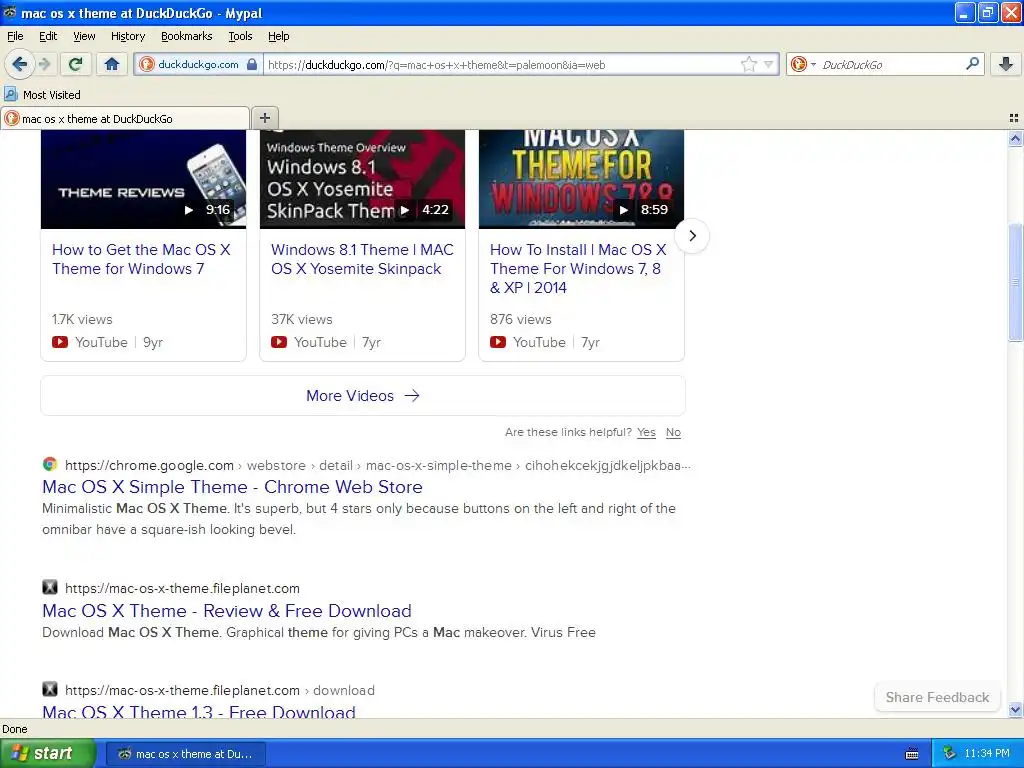Open the Bookmarks menu
The width and height of the screenshot is (1024, 768).
[x=186, y=36]
